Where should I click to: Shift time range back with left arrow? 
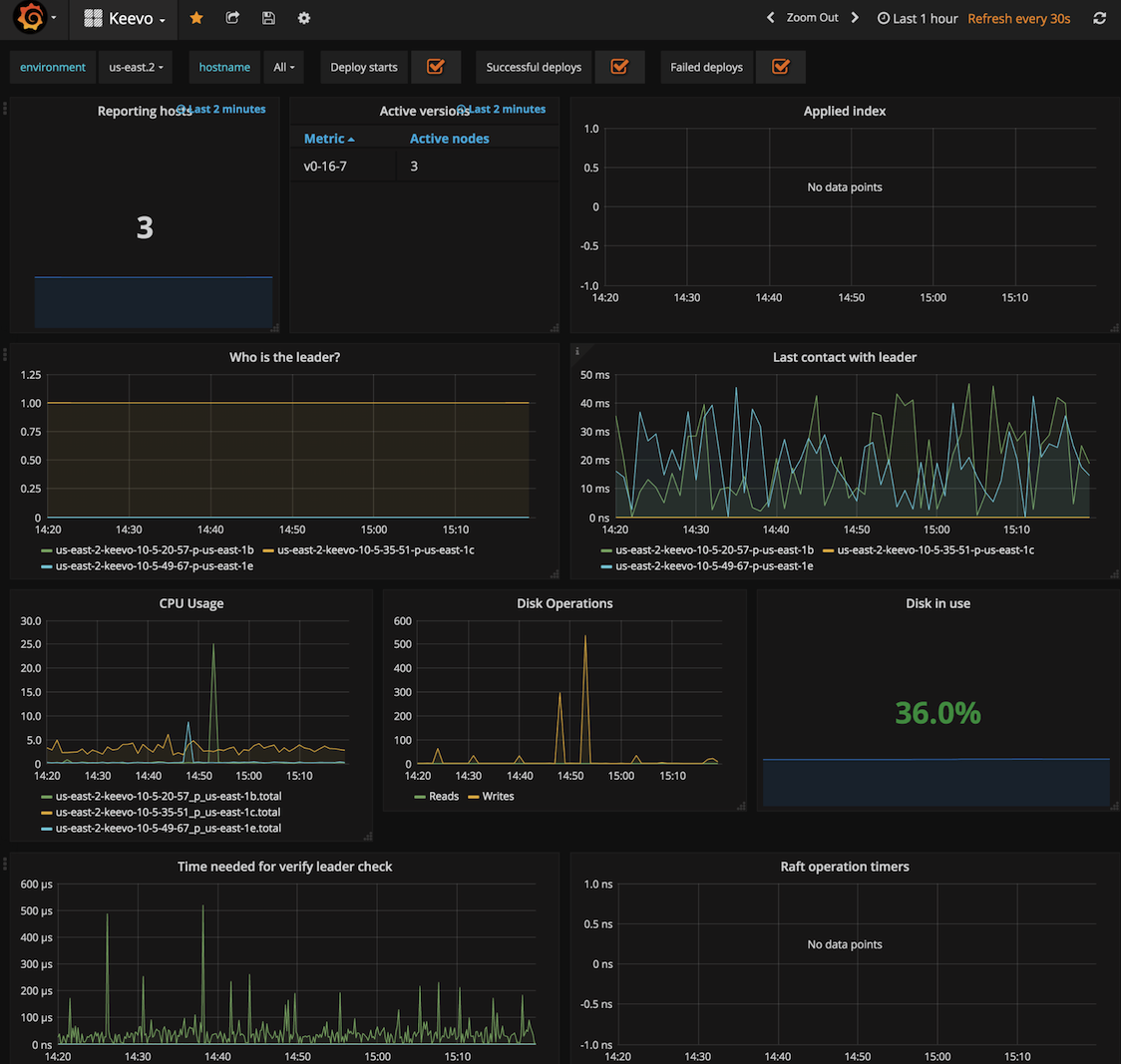tap(770, 18)
